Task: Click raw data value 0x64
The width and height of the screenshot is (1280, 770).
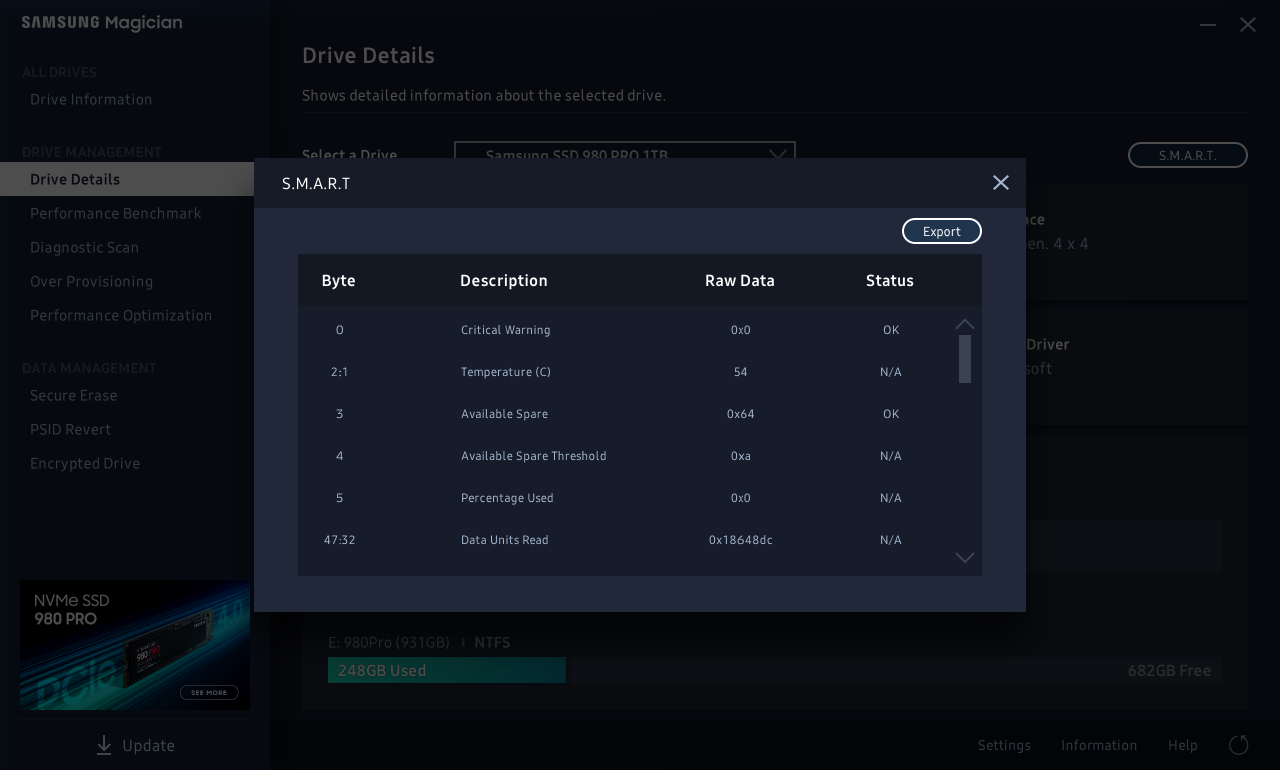Action: 741,414
